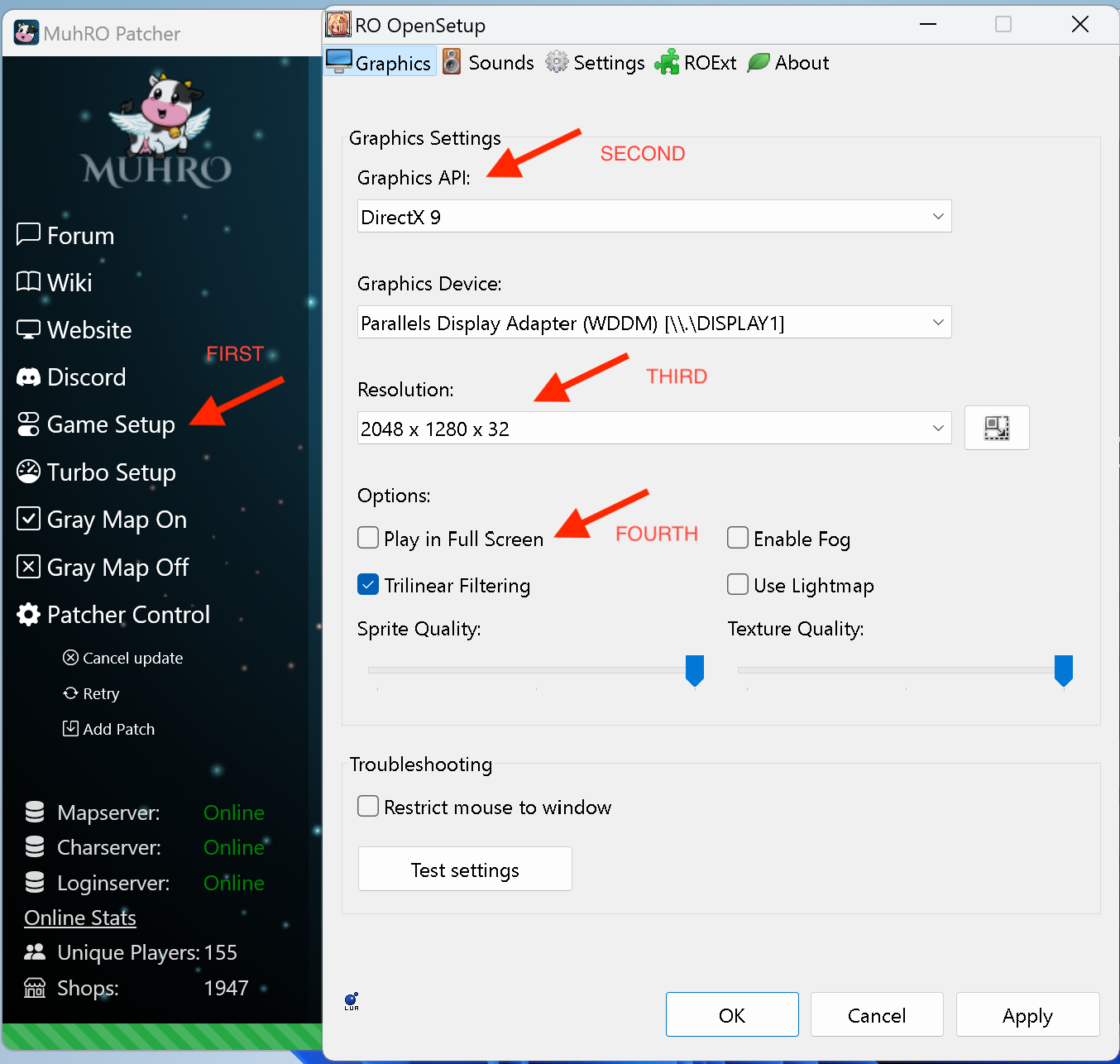Open the Graphics Device combo box
The height and width of the screenshot is (1064, 1120).
click(653, 323)
